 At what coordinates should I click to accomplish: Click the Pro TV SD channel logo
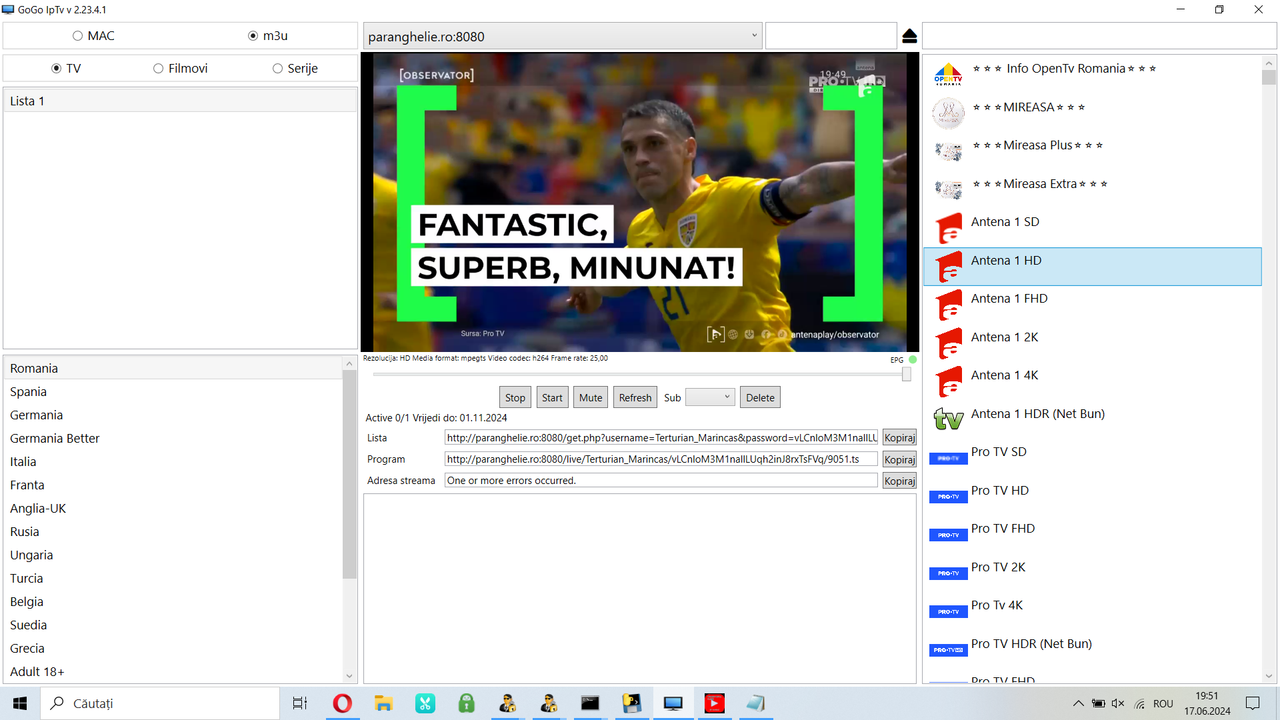(x=948, y=458)
